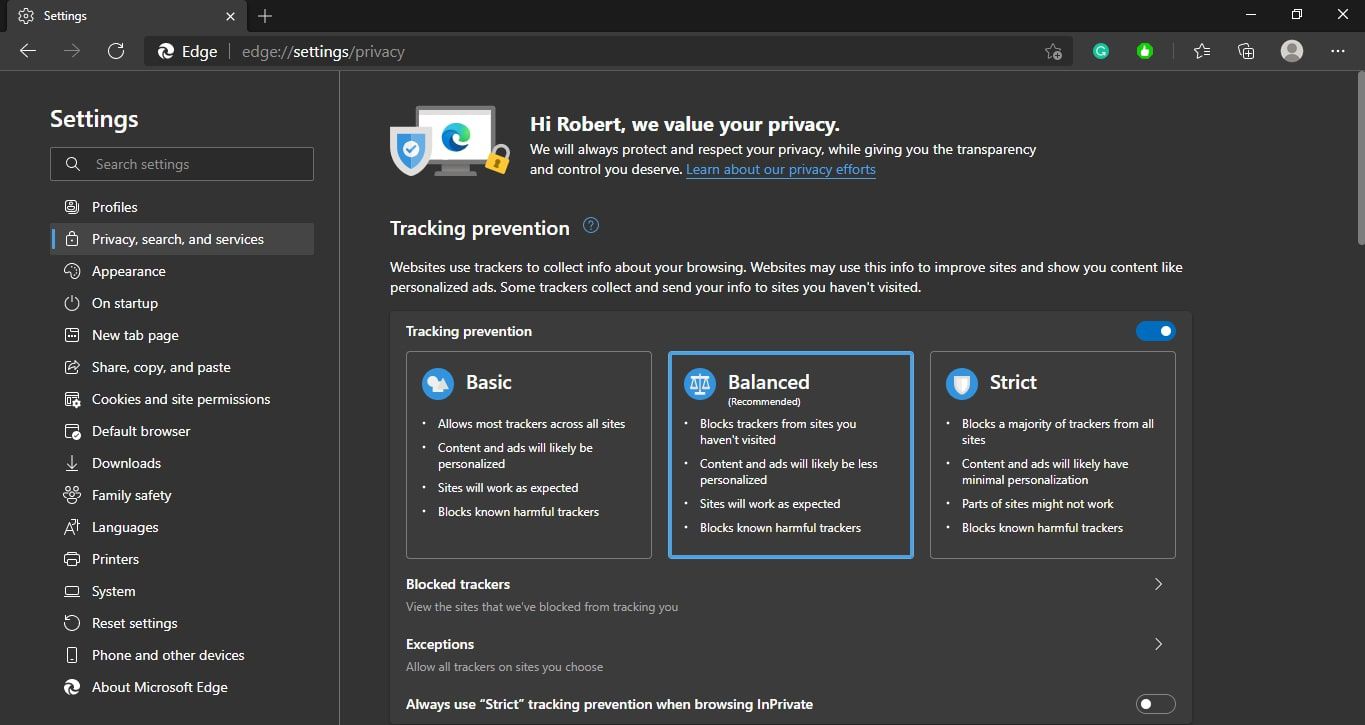Click the site info Edge icon in address bar
This screenshot has width=1365, height=725.
click(x=166, y=52)
